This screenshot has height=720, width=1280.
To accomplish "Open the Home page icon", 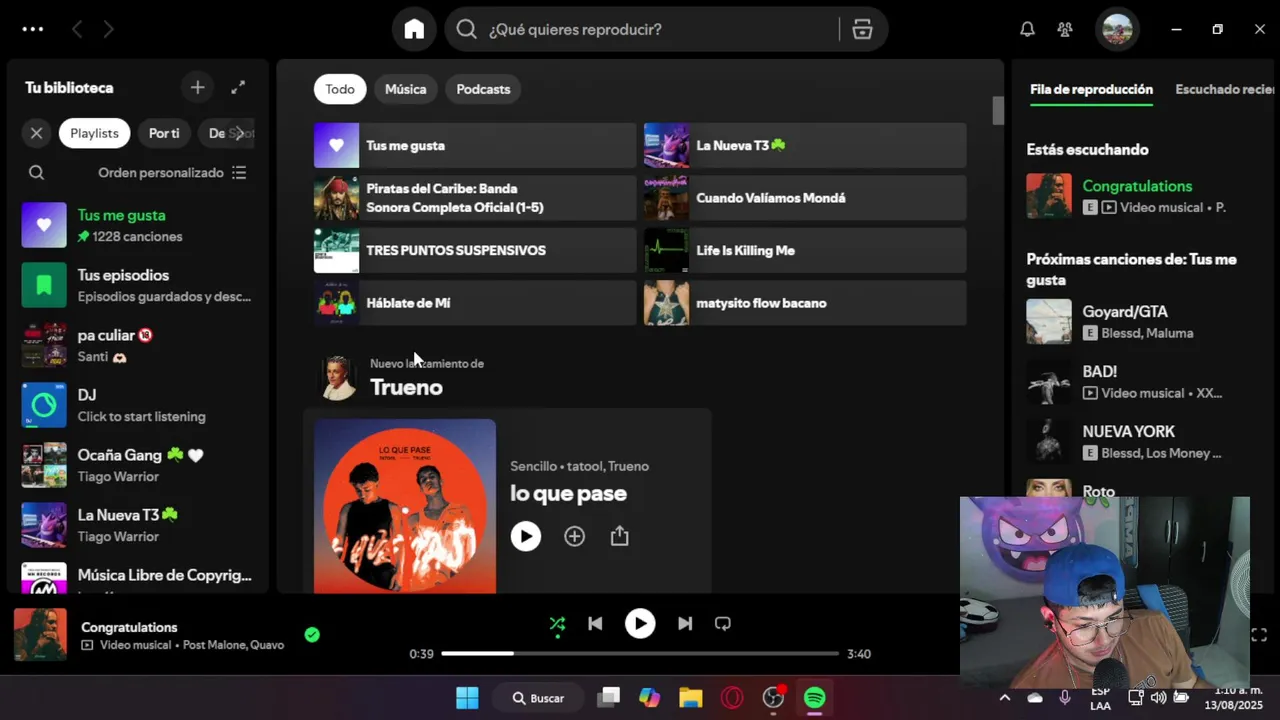I will [414, 29].
